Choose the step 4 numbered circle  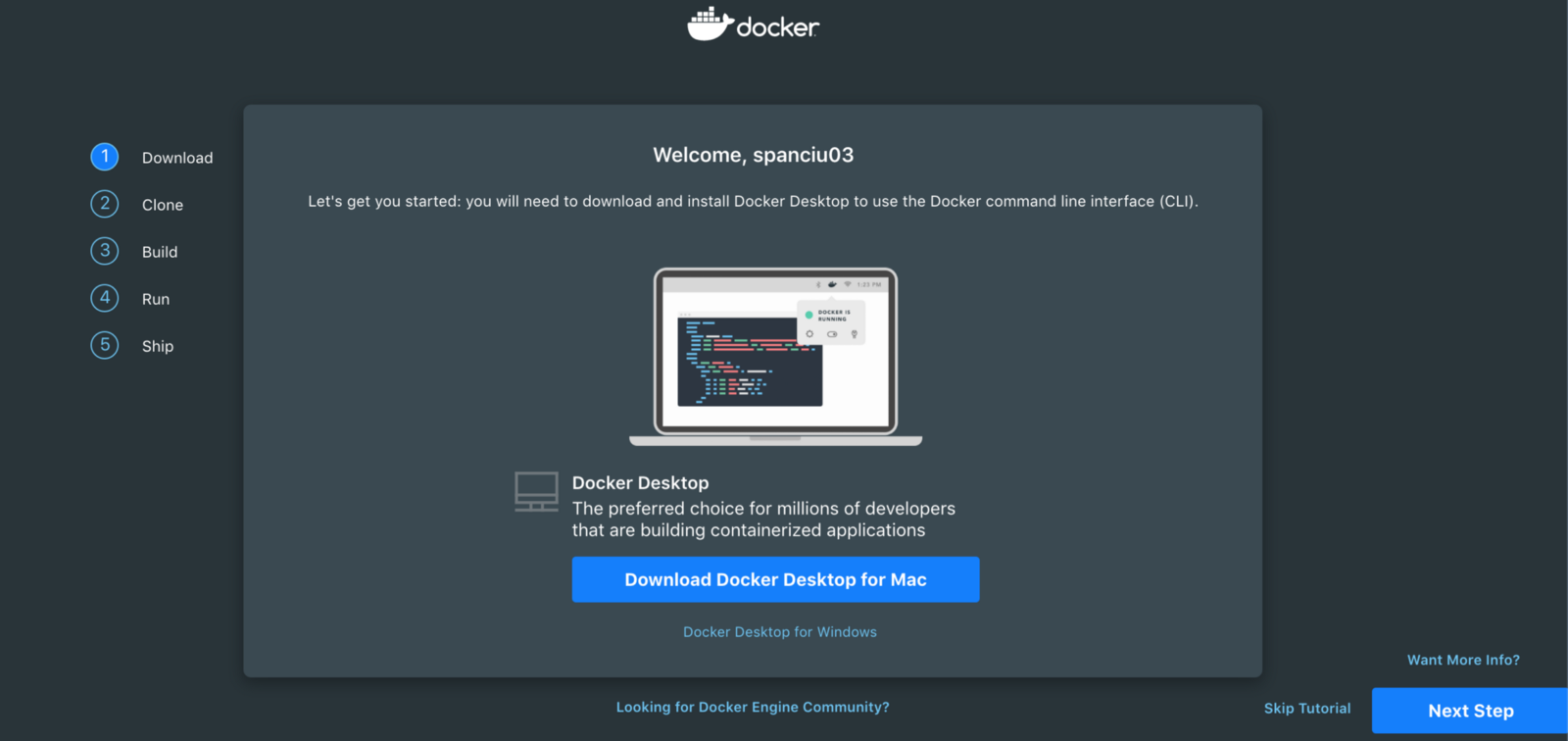point(105,298)
